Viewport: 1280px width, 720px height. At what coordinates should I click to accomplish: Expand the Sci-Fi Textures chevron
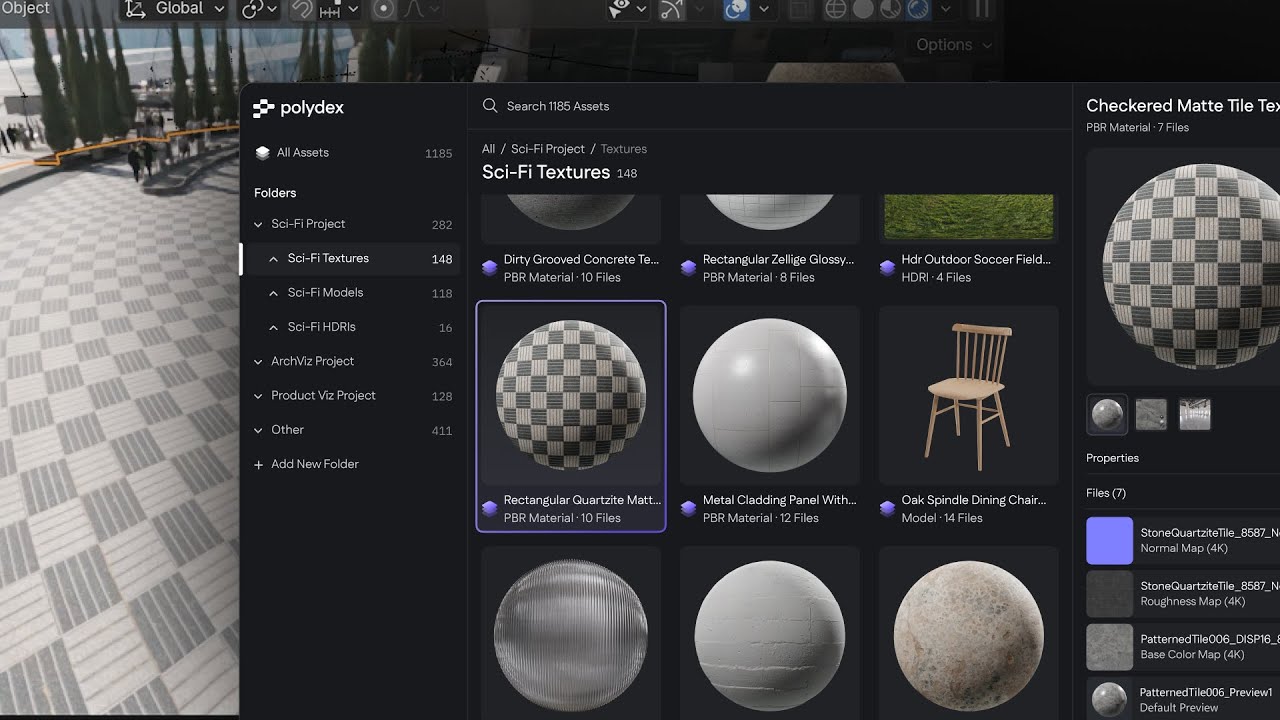click(274, 259)
